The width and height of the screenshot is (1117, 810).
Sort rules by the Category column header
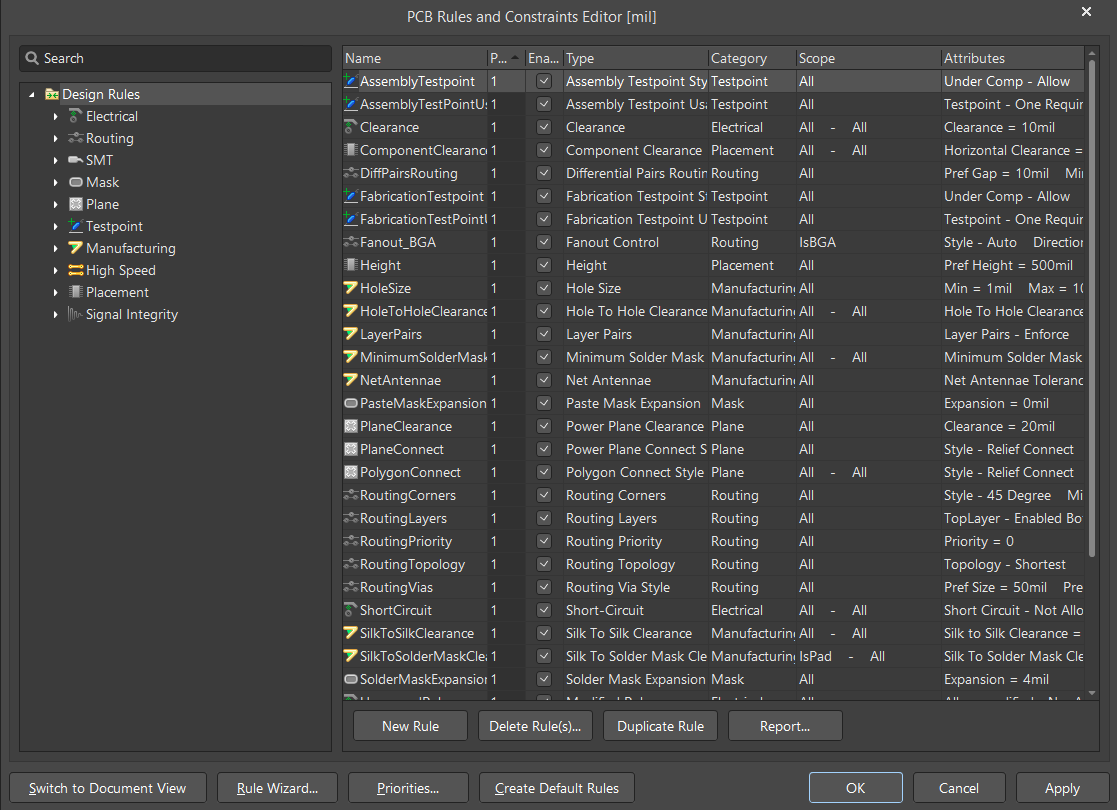pos(752,58)
